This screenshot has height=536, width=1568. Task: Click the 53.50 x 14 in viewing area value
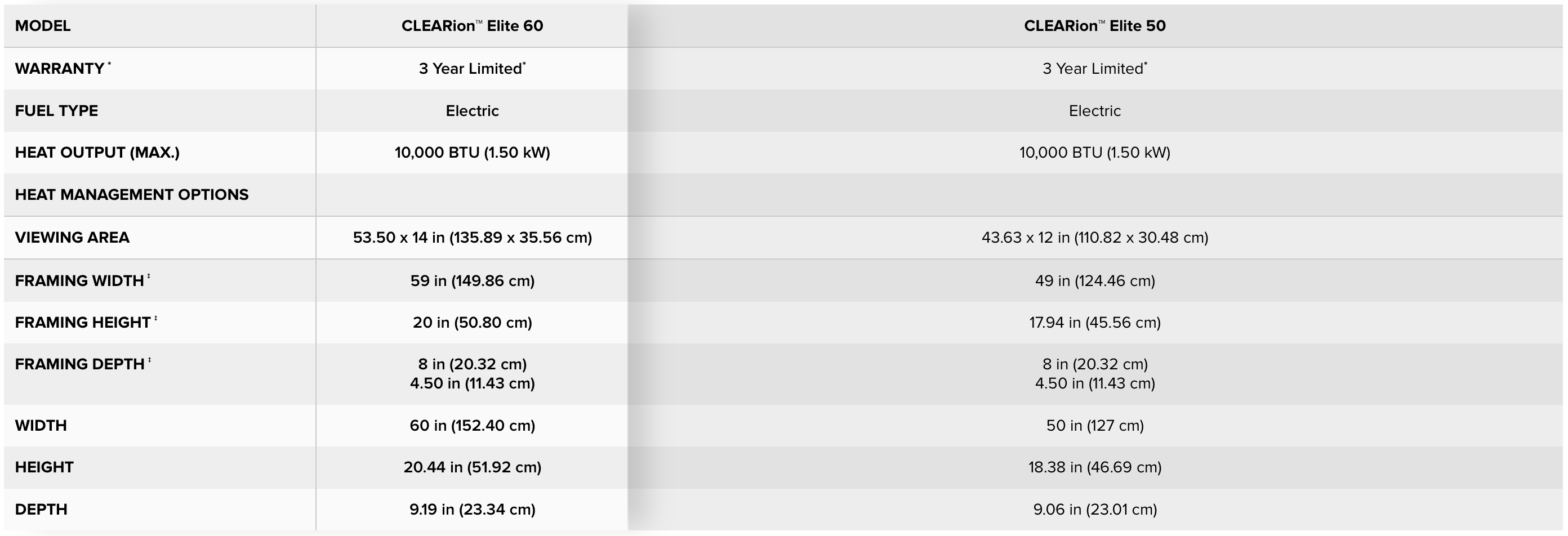(472, 237)
